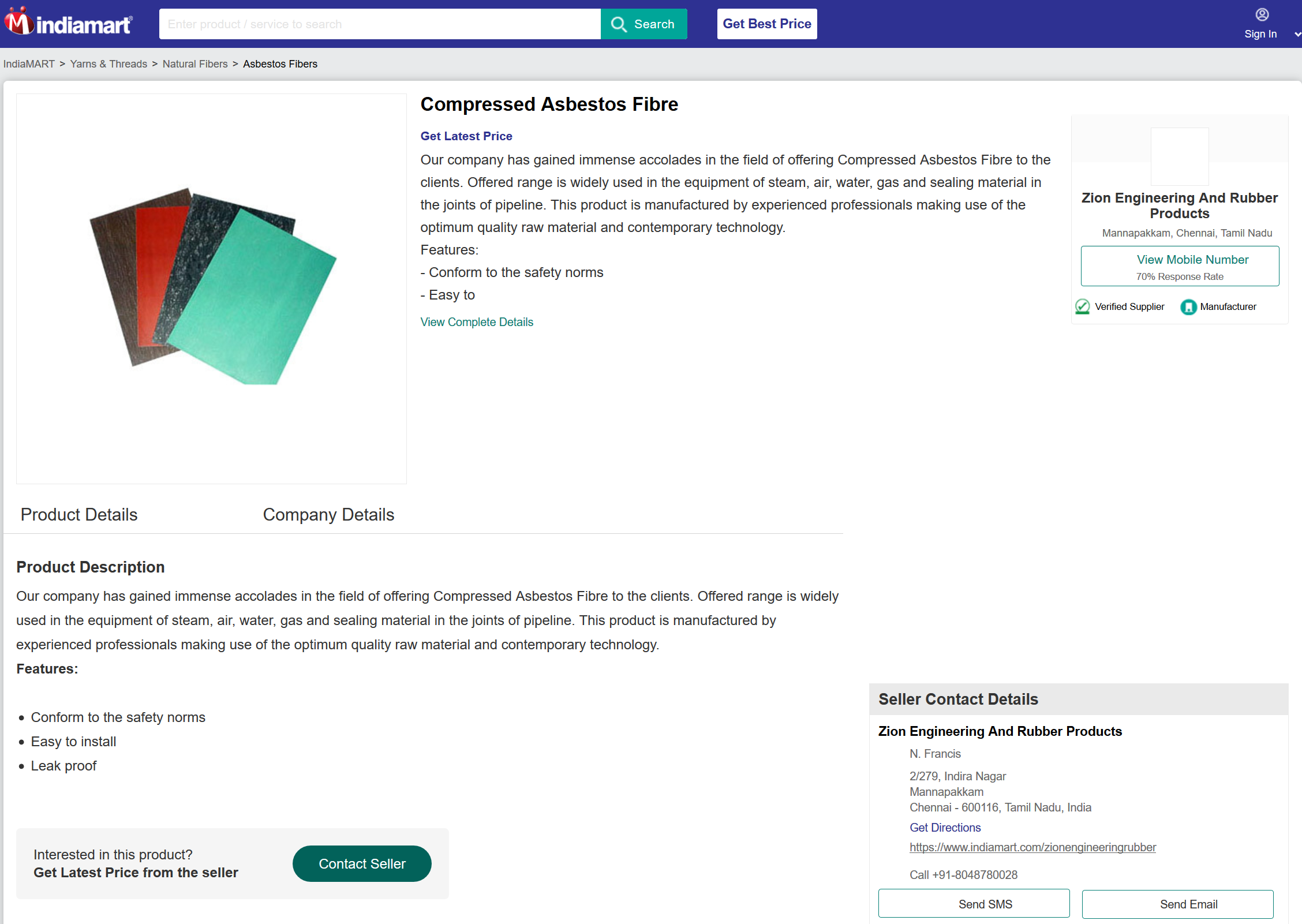
Task: Click the magnifier icon in Search button
Action: coord(619,24)
